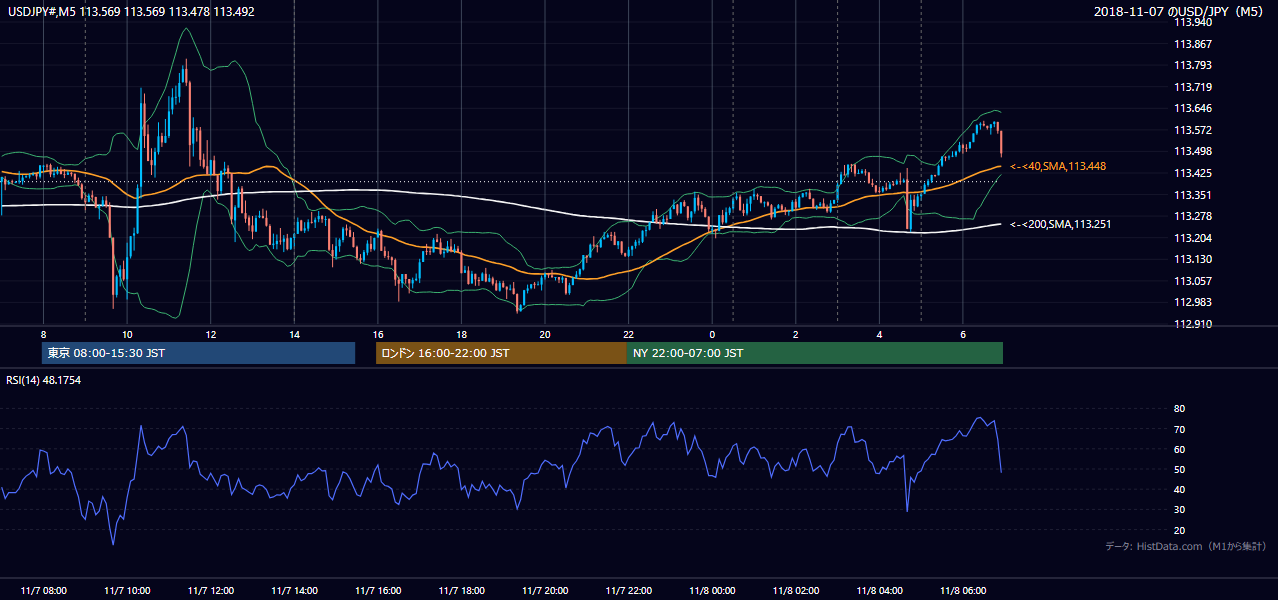Click price axis value 112.910

(x=1192, y=324)
